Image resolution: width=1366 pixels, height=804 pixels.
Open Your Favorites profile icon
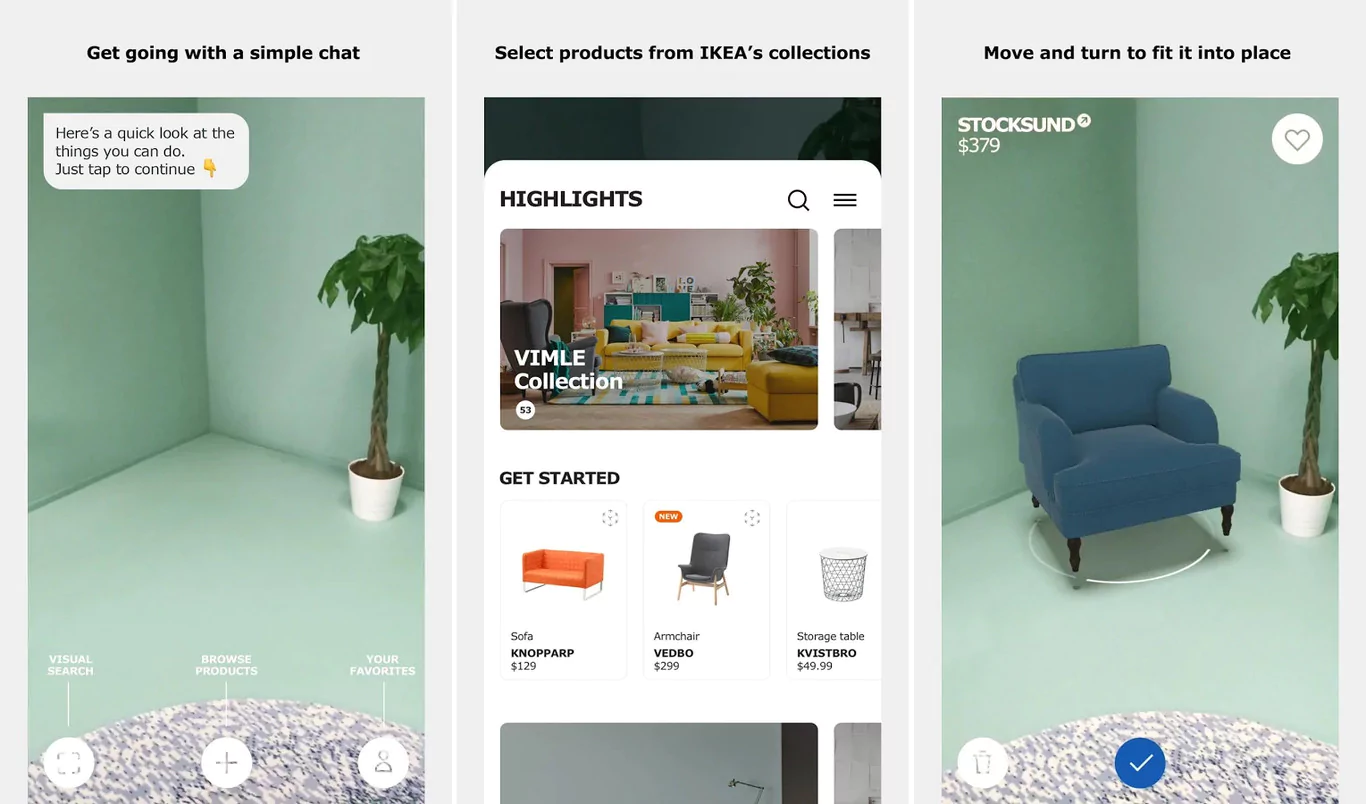(383, 763)
